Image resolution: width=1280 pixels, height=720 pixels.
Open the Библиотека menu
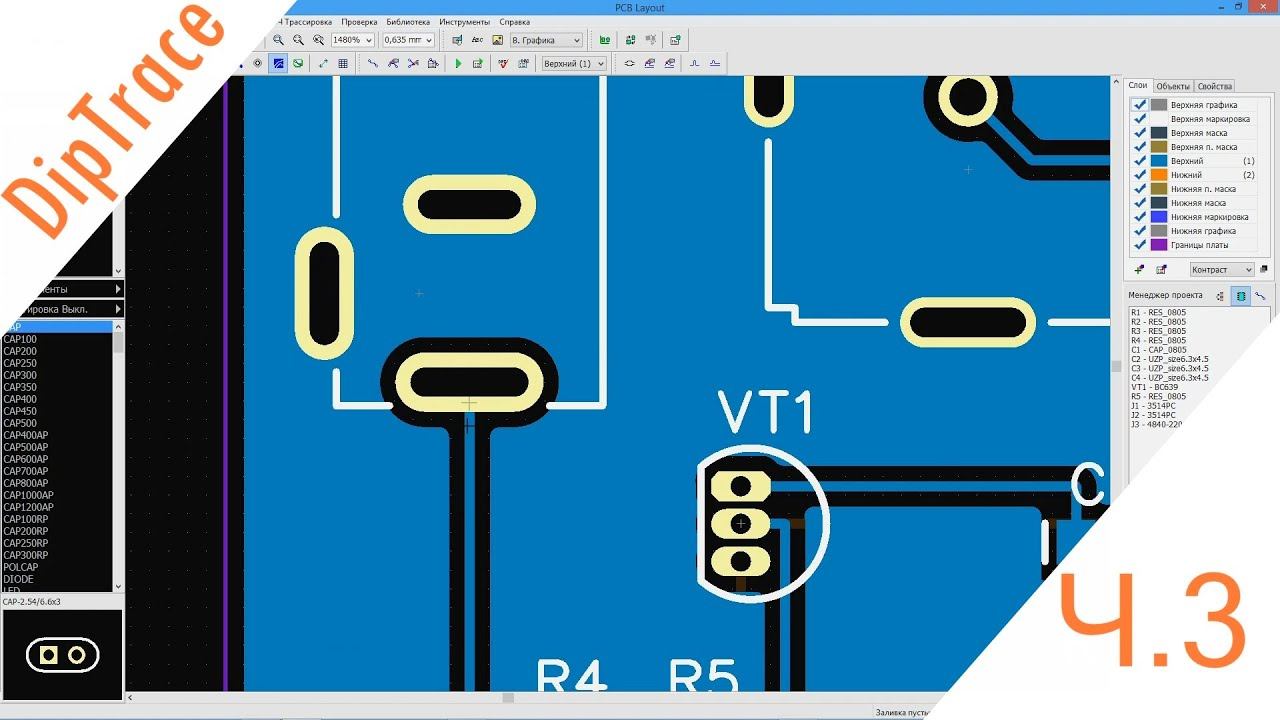408,21
